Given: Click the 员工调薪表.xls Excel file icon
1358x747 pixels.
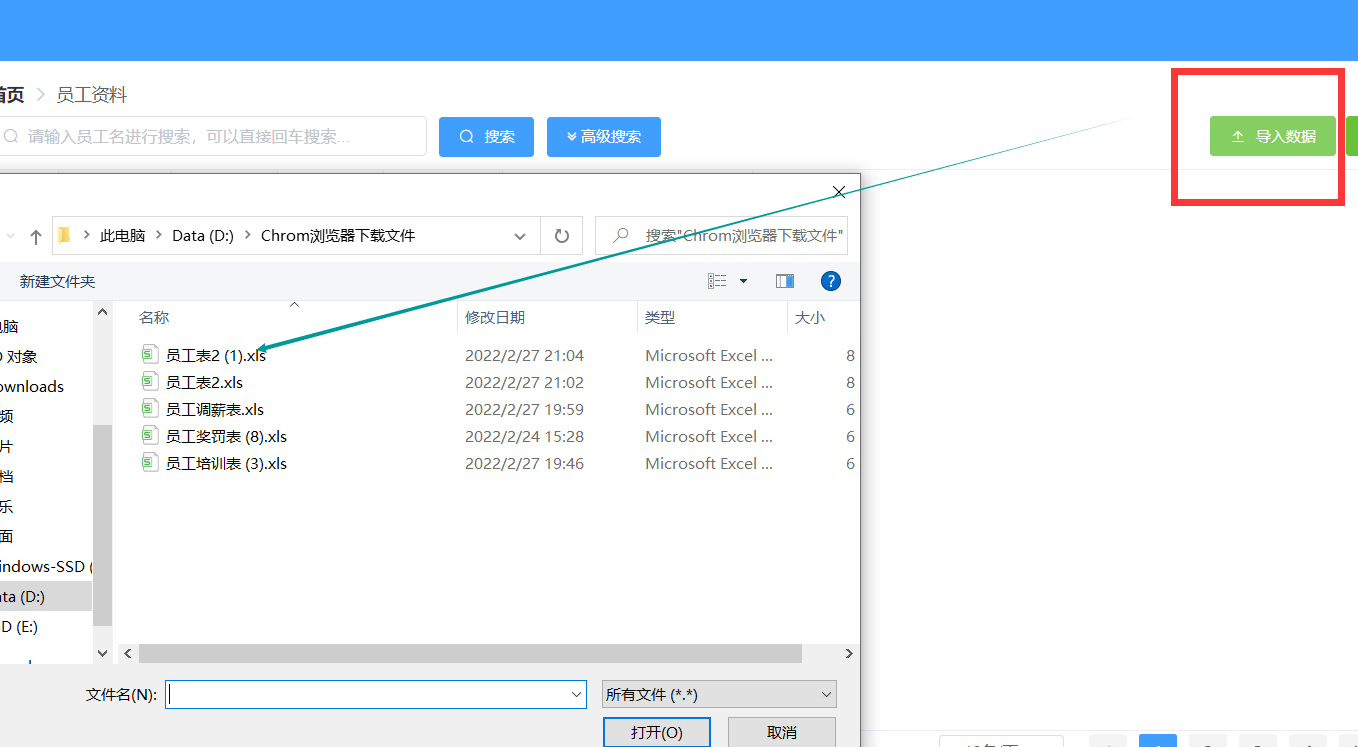Looking at the screenshot, I should point(151,409).
